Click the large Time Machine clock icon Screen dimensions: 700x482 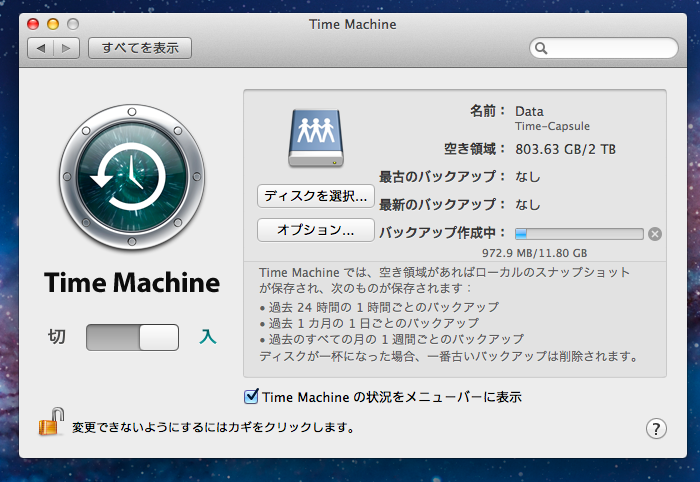[x=132, y=177]
